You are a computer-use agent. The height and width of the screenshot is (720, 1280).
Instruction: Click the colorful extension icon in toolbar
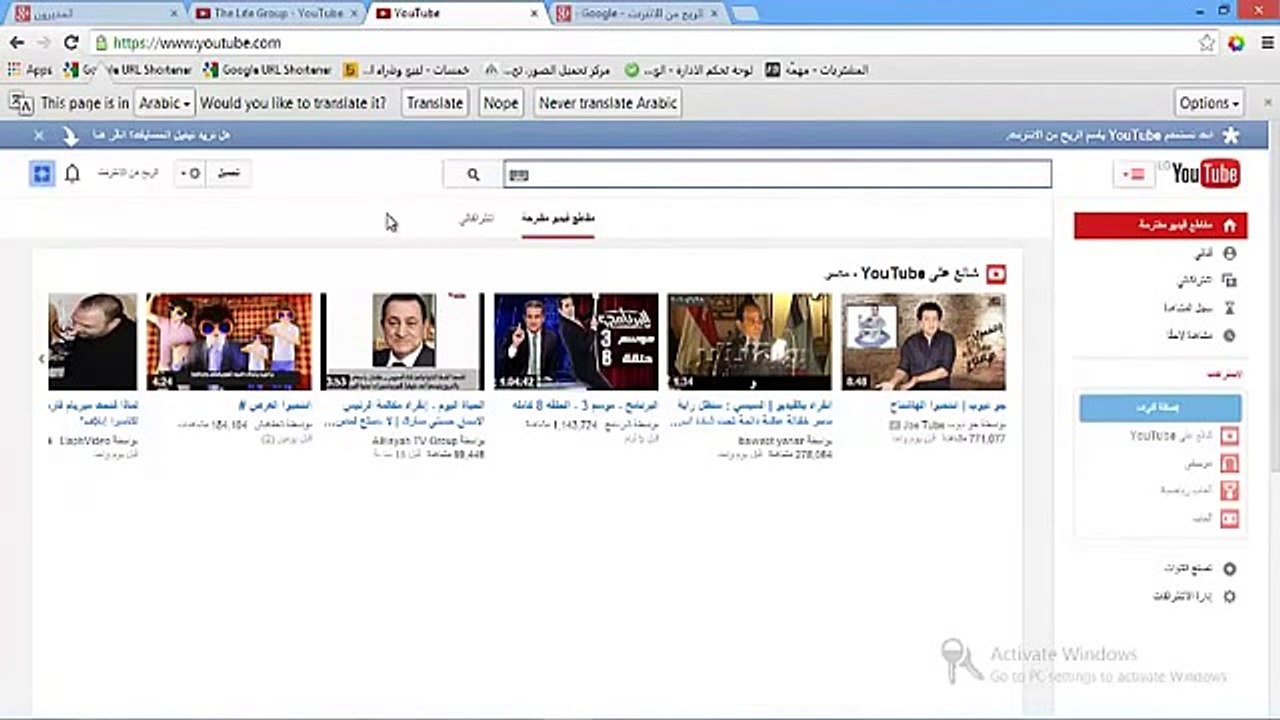(1237, 43)
